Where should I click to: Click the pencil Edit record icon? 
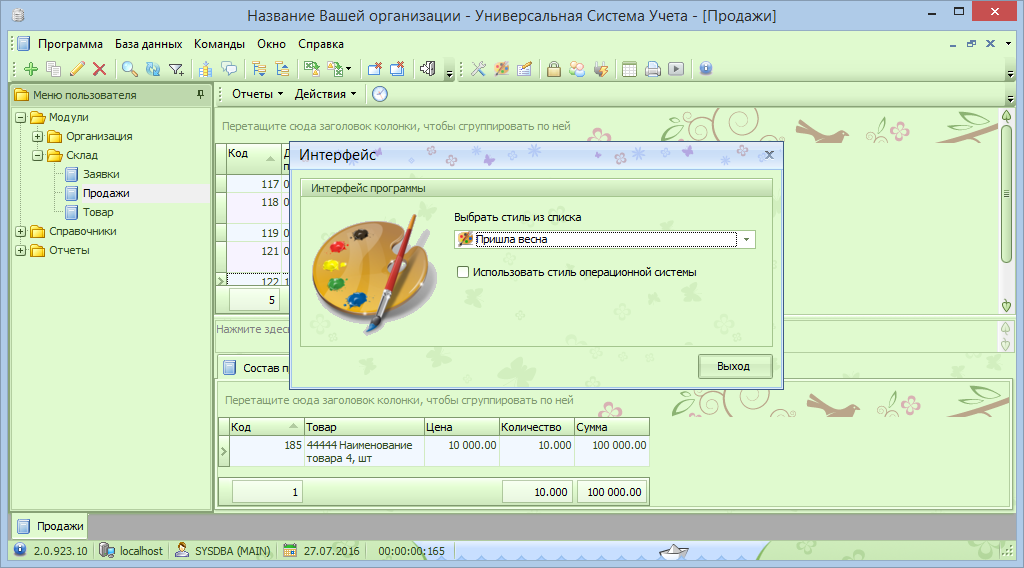(x=77, y=69)
